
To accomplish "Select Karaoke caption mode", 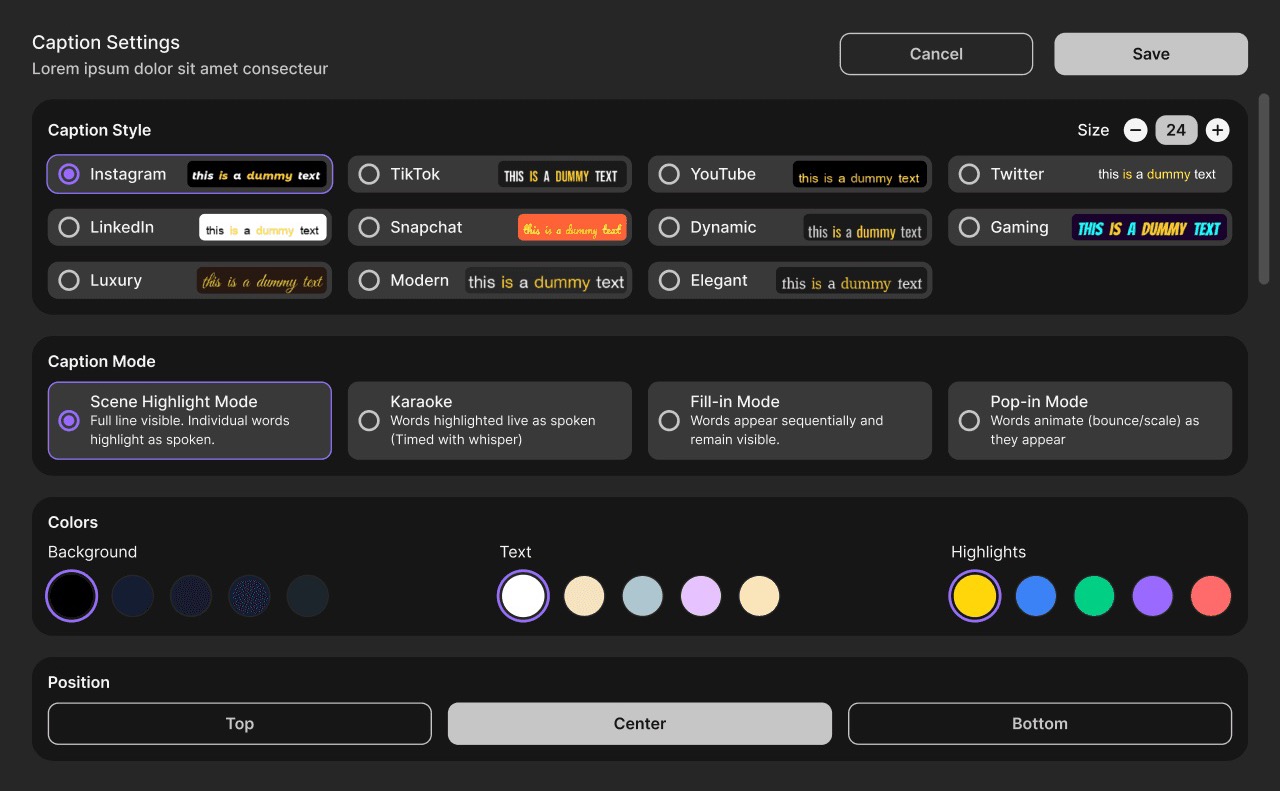I will (490, 420).
